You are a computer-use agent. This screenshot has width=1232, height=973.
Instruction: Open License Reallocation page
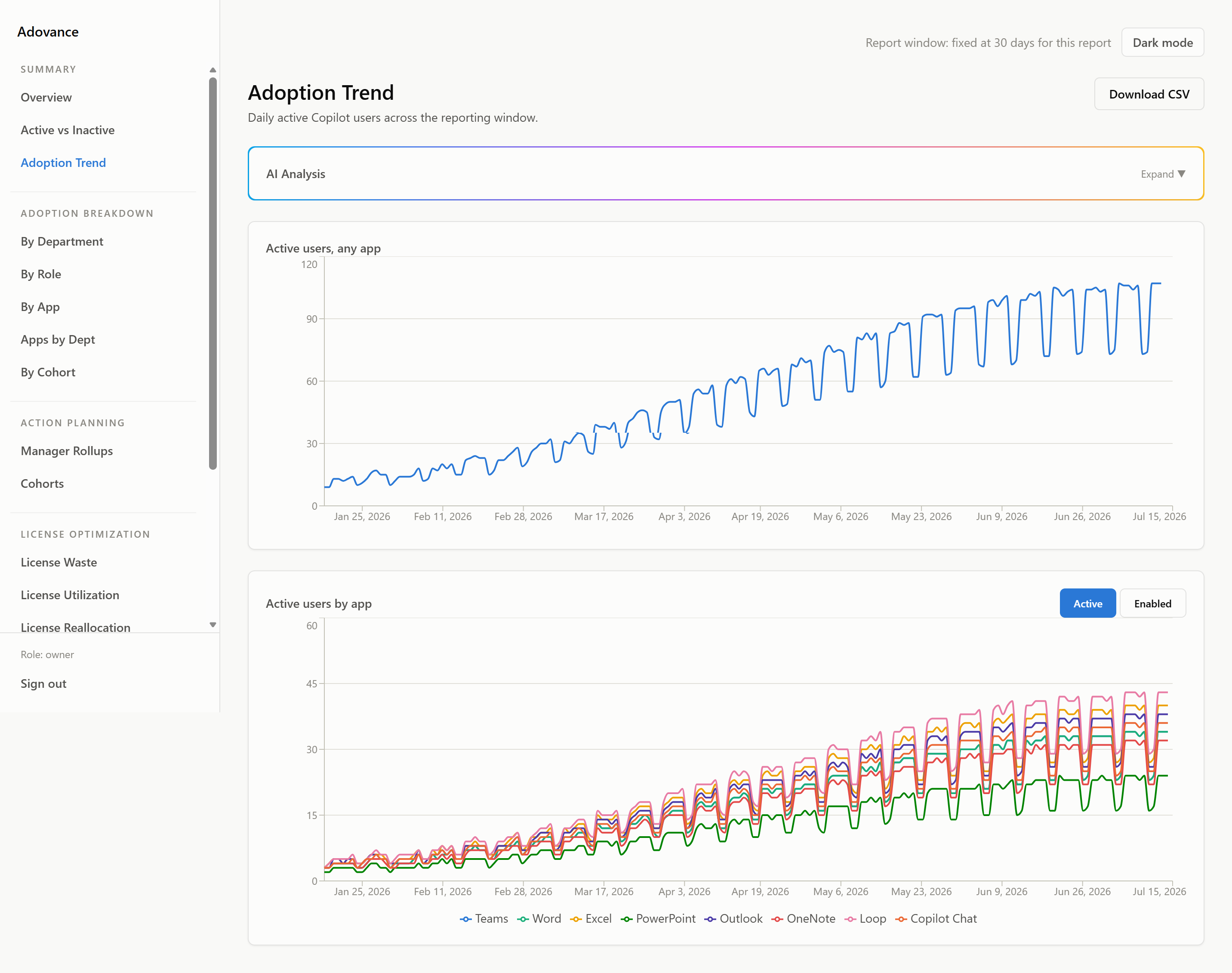tap(76, 627)
